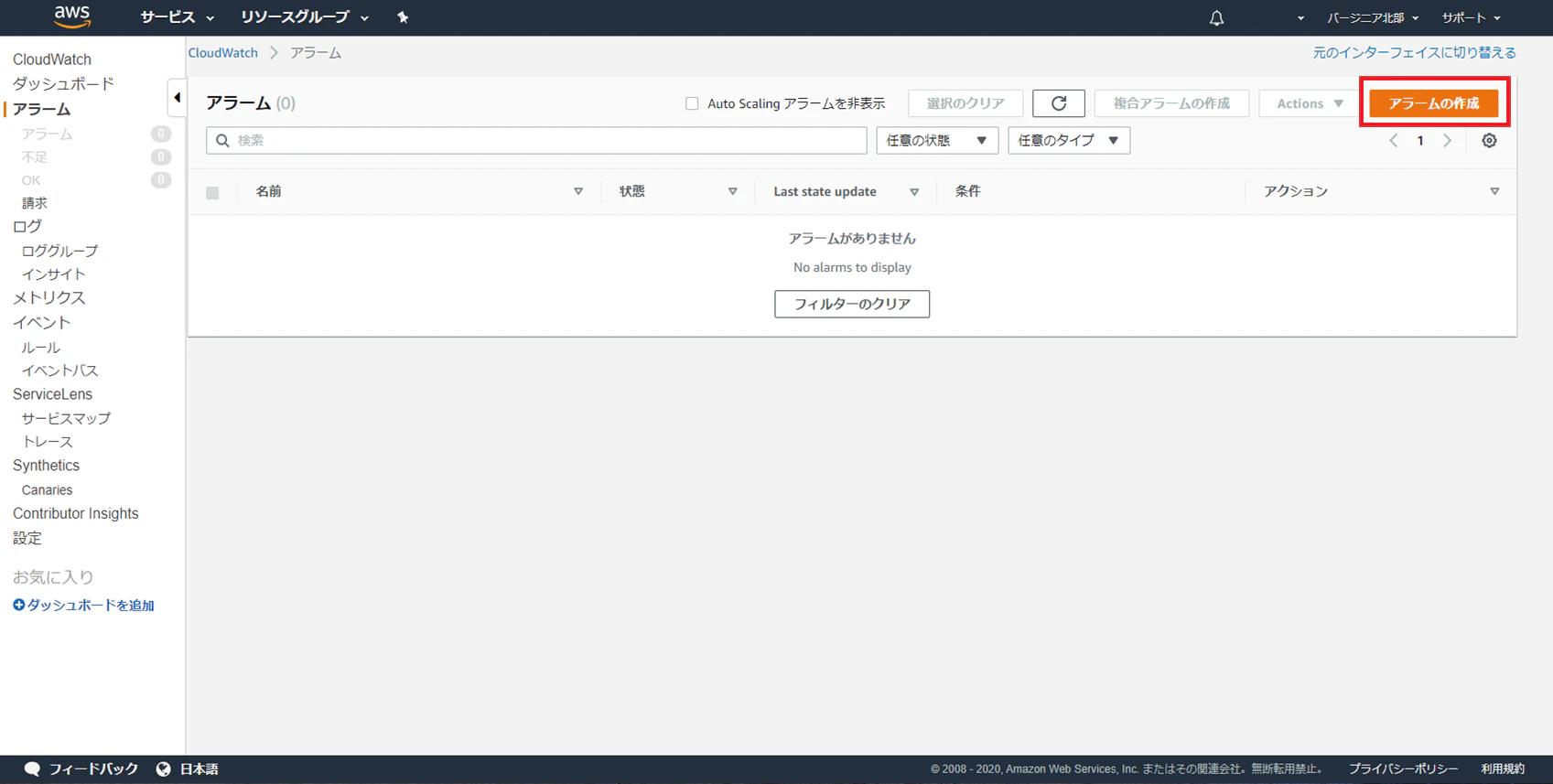Viewport: 1553px width, 784px height.
Task: Open ロググループ in the sidebar
Action: 59,251
